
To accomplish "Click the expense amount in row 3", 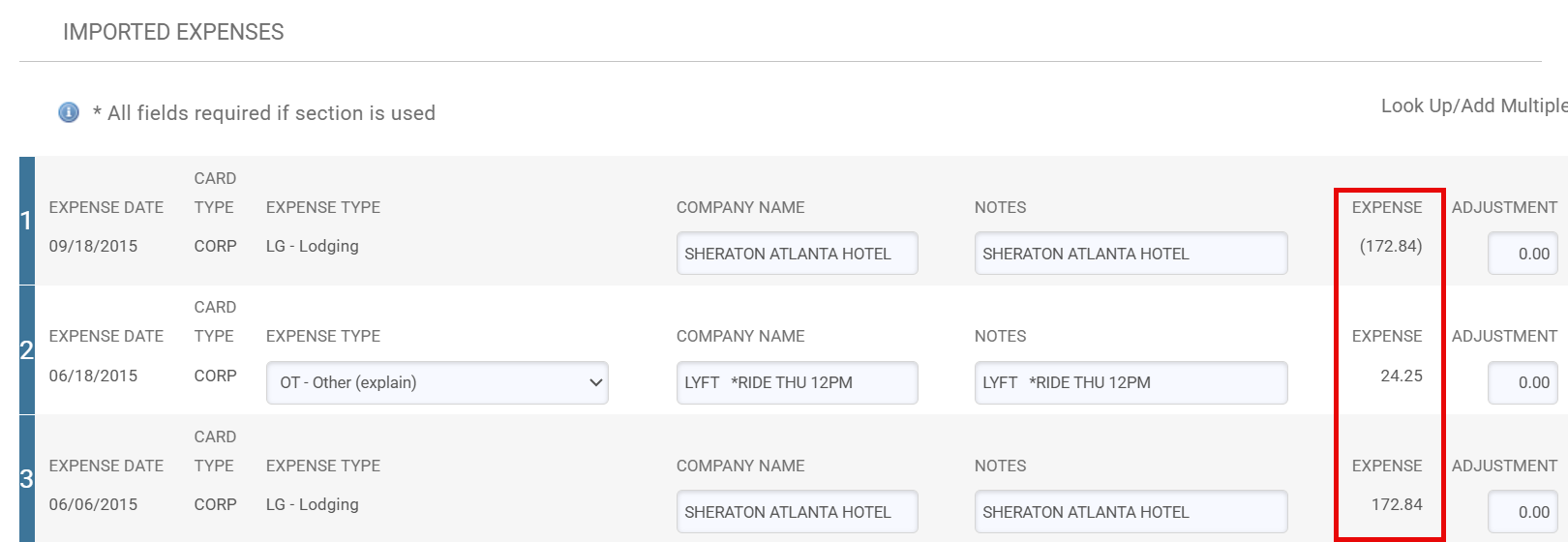I will point(1397,504).
